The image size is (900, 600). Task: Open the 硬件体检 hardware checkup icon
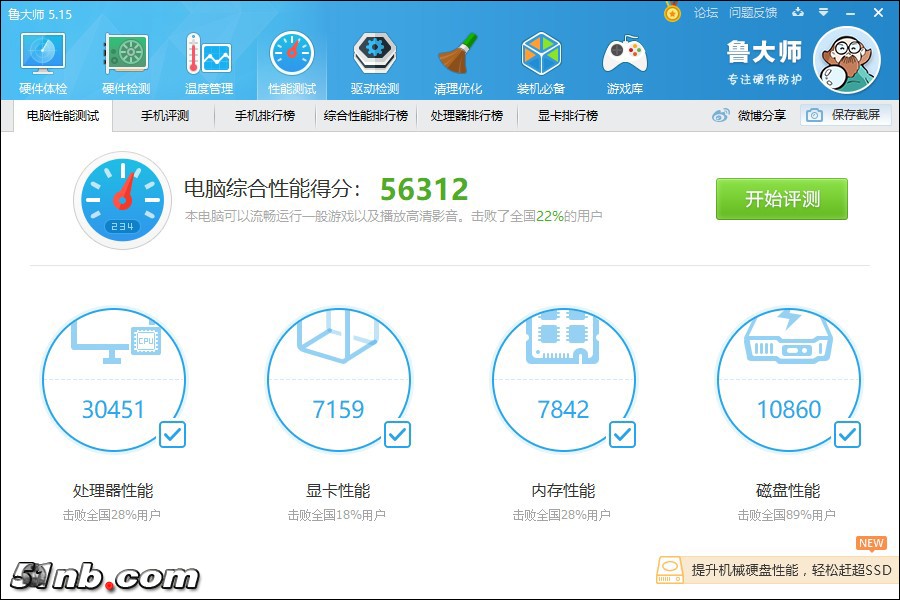[x=43, y=62]
